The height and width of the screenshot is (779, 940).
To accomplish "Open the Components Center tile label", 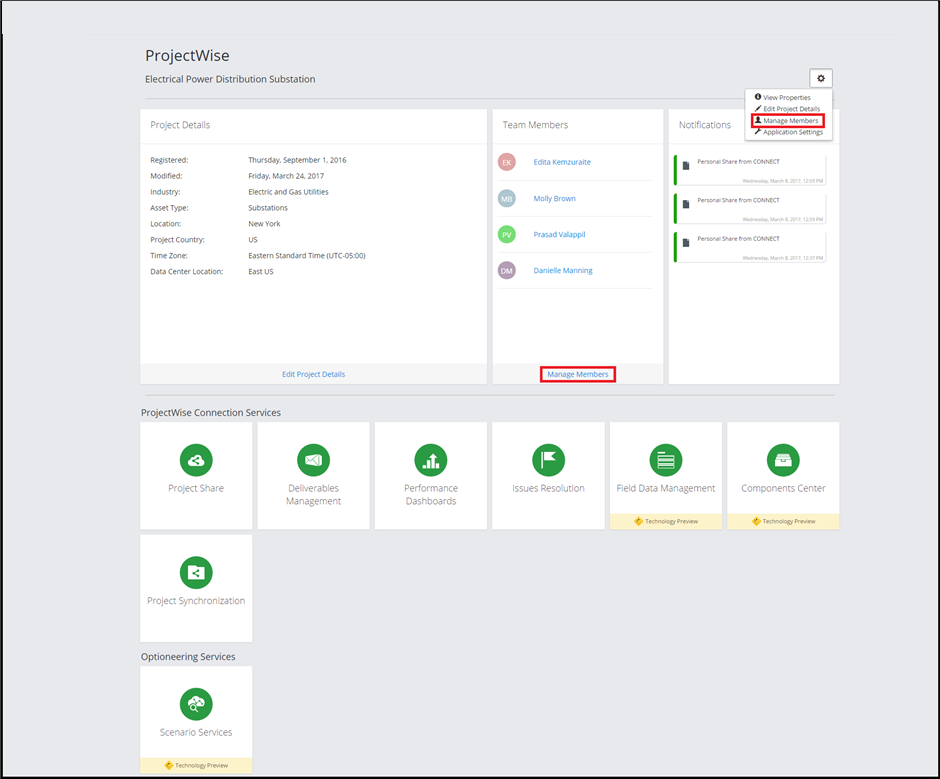I will (x=784, y=488).
